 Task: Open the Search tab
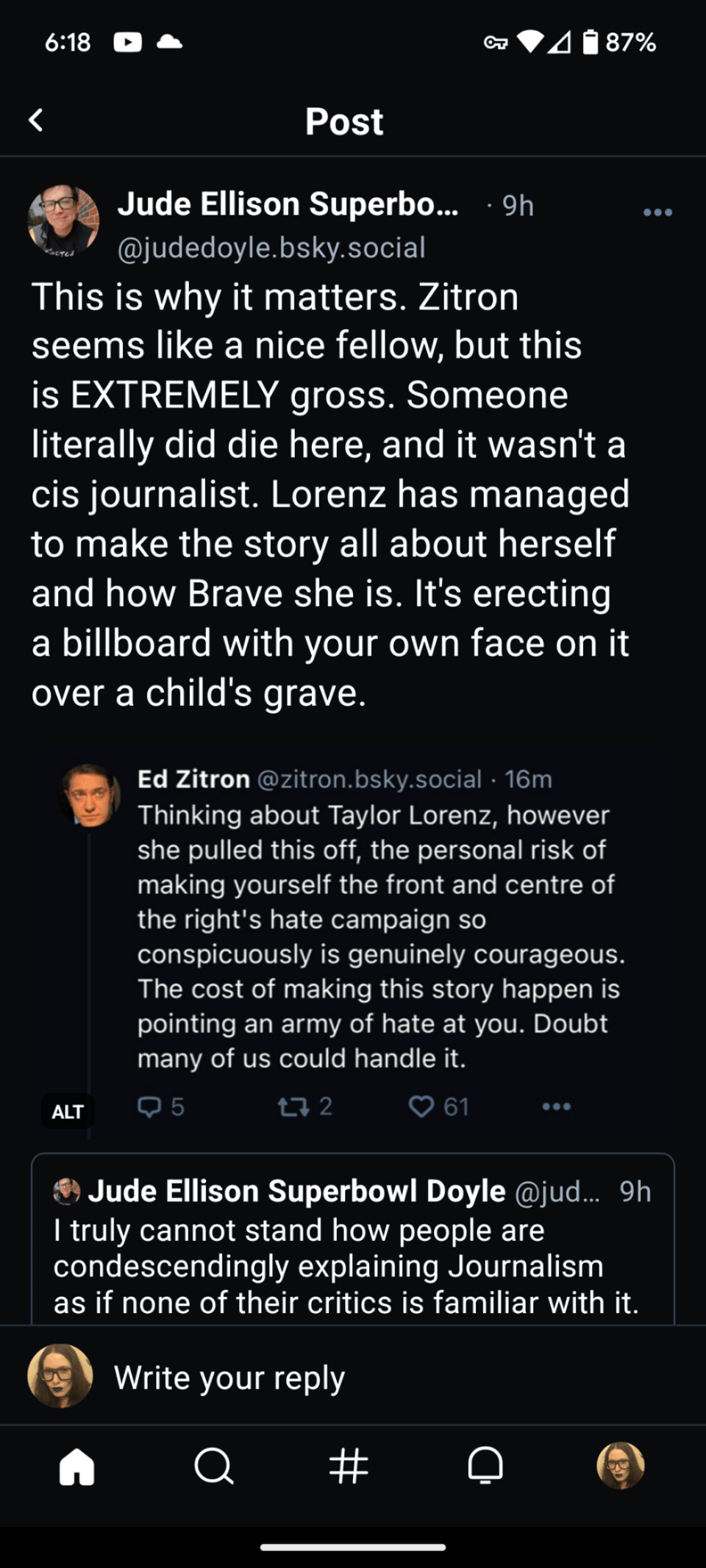pyautogui.click(x=213, y=1467)
